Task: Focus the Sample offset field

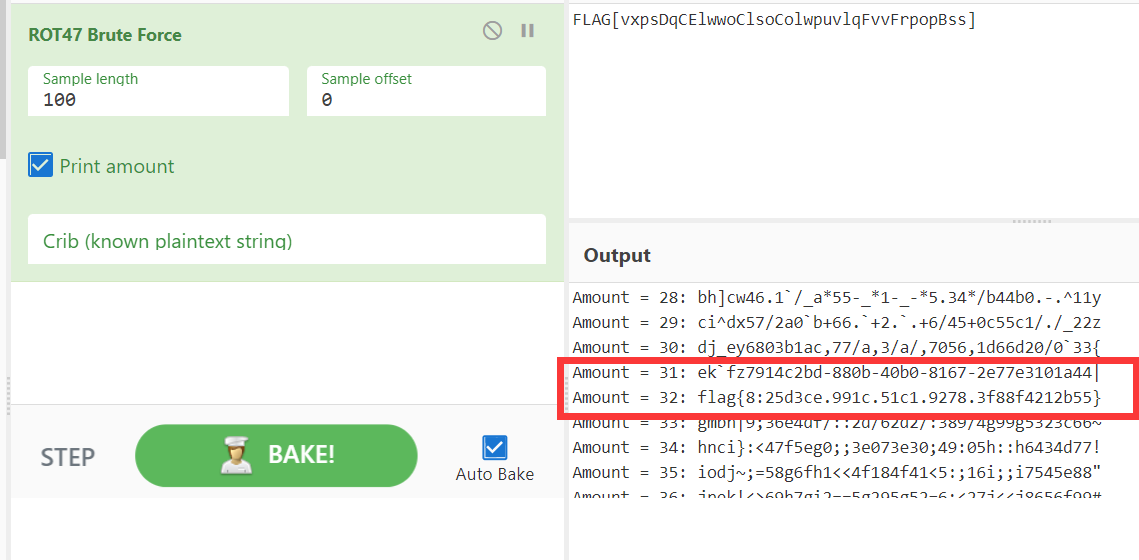Action: click(x=426, y=100)
